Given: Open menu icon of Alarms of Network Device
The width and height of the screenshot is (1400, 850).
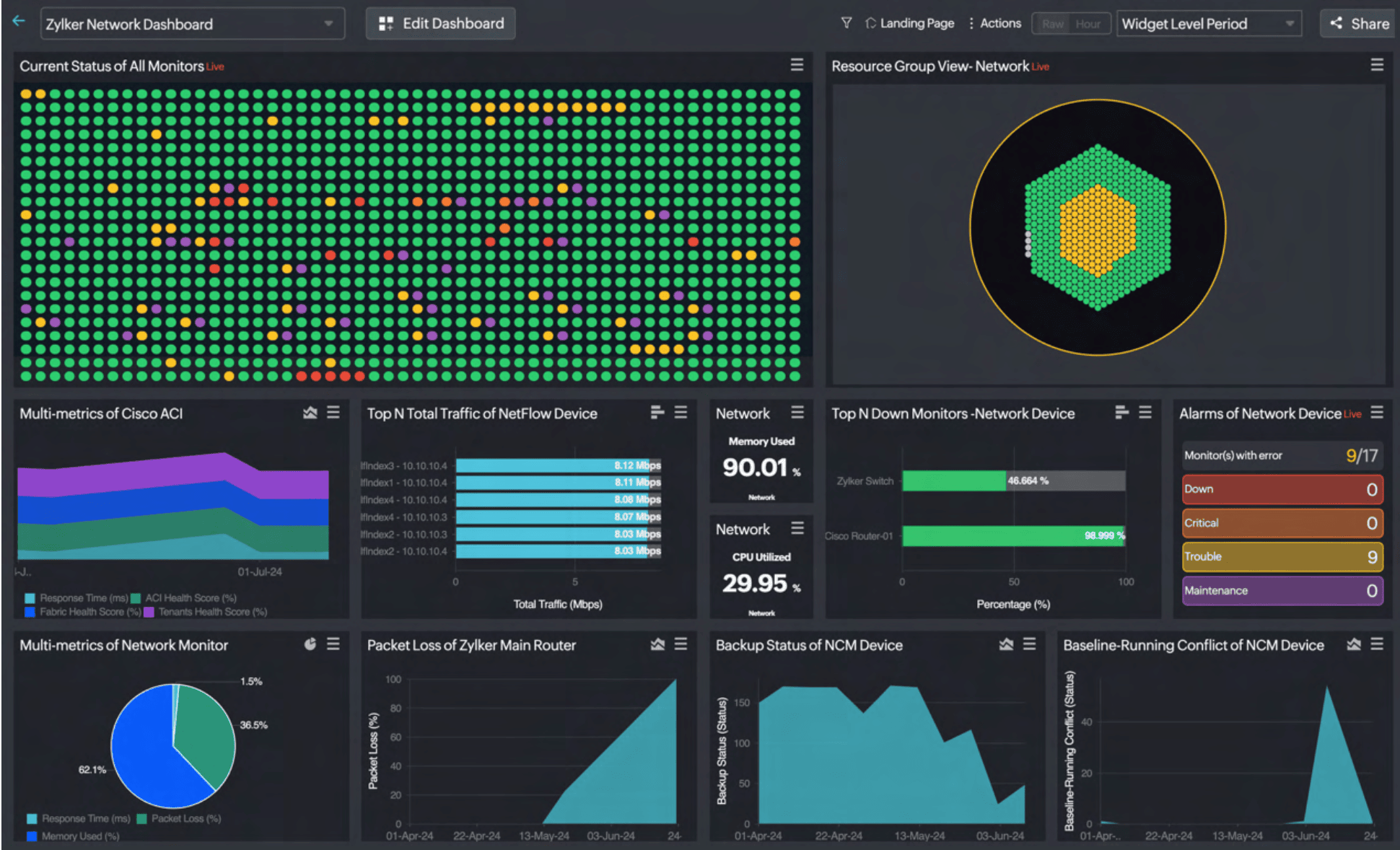Looking at the screenshot, I should tap(1377, 413).
